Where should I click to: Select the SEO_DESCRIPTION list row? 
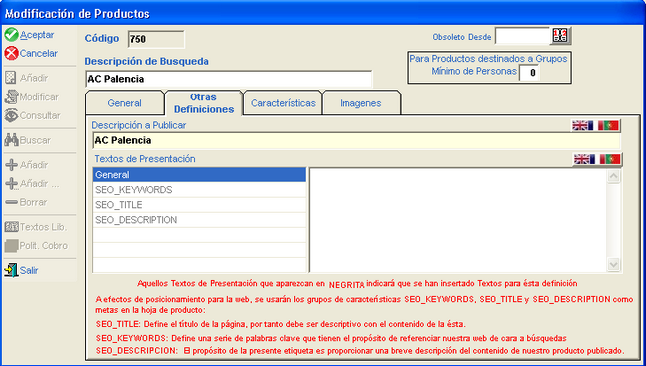click(199, 220)
